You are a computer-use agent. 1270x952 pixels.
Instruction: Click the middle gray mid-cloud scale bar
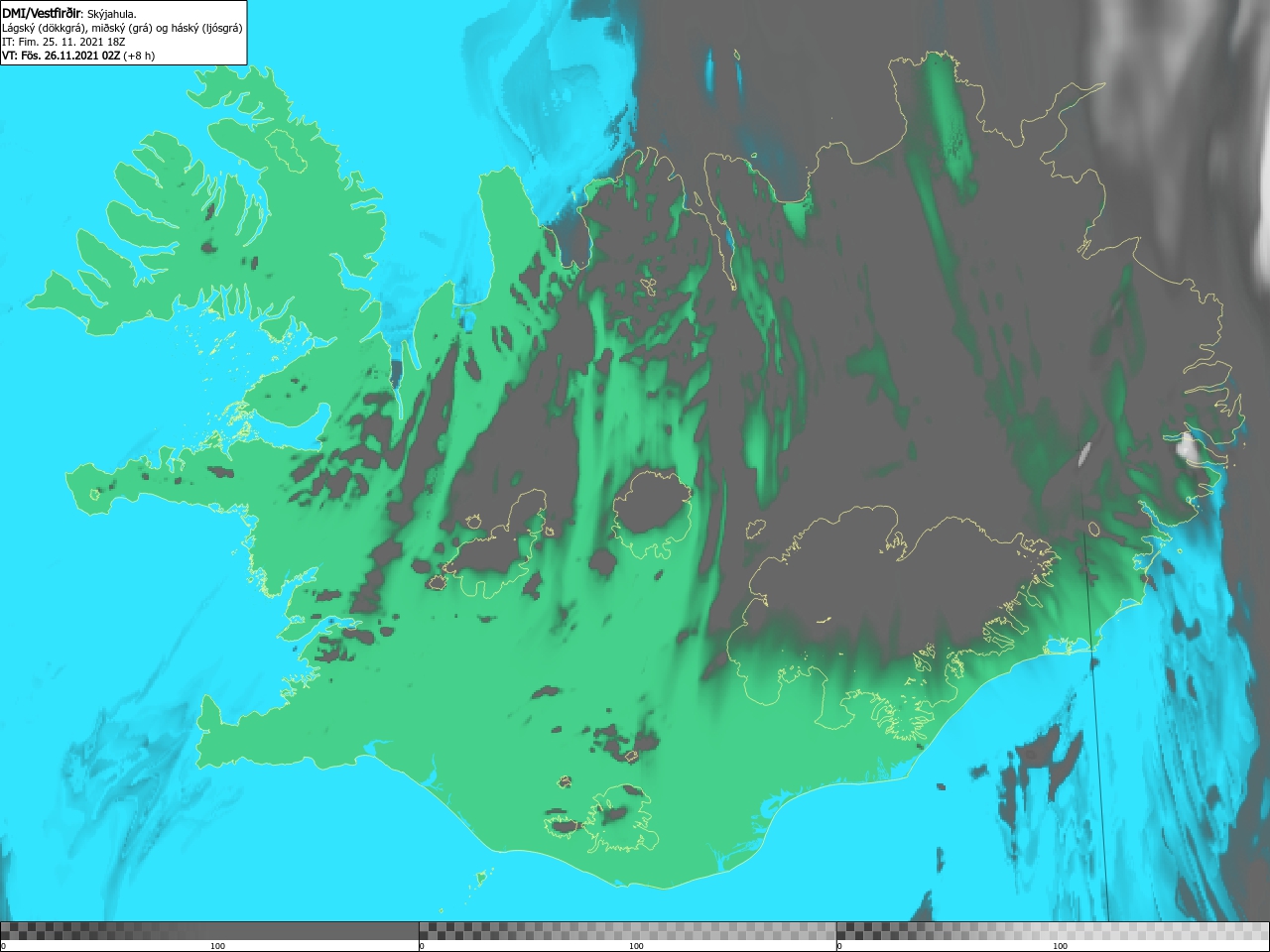click(x=627, y=931)
